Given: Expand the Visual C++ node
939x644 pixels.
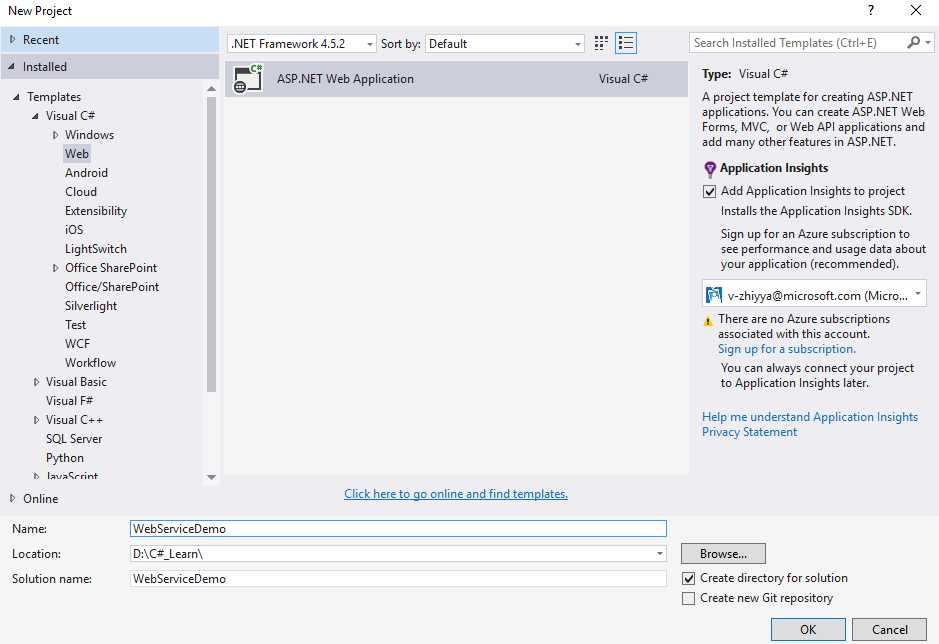Looking at the screenshot, I should tap(36, 420).
